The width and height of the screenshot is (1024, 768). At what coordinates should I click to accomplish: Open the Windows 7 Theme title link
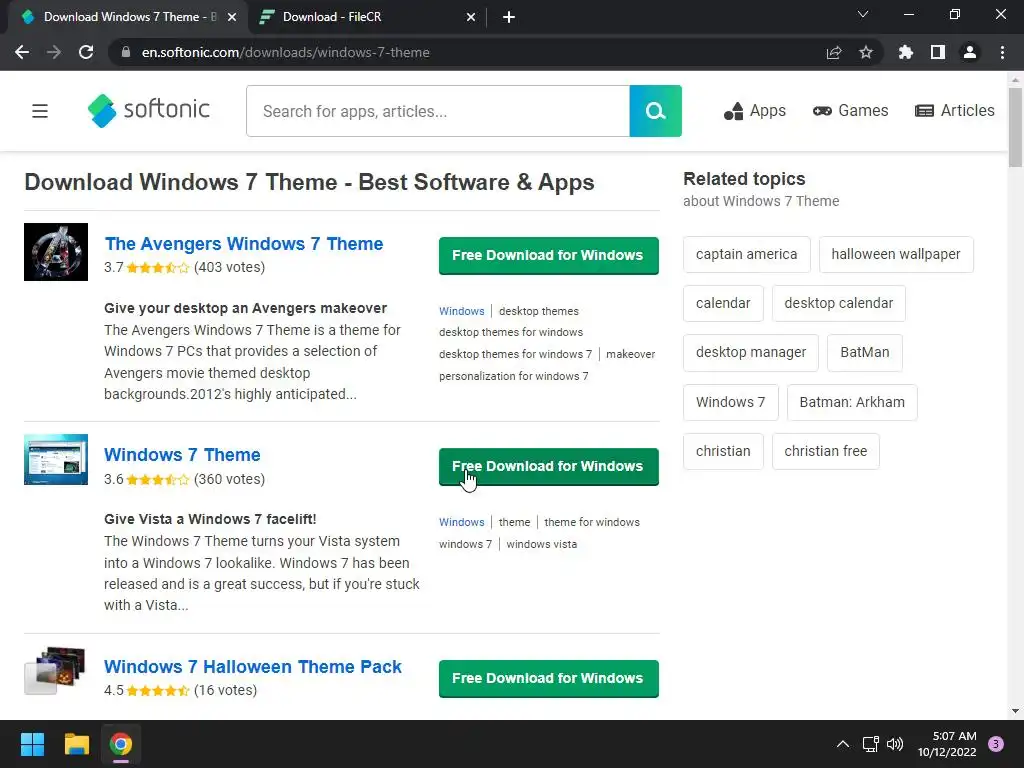pos(182,455)
